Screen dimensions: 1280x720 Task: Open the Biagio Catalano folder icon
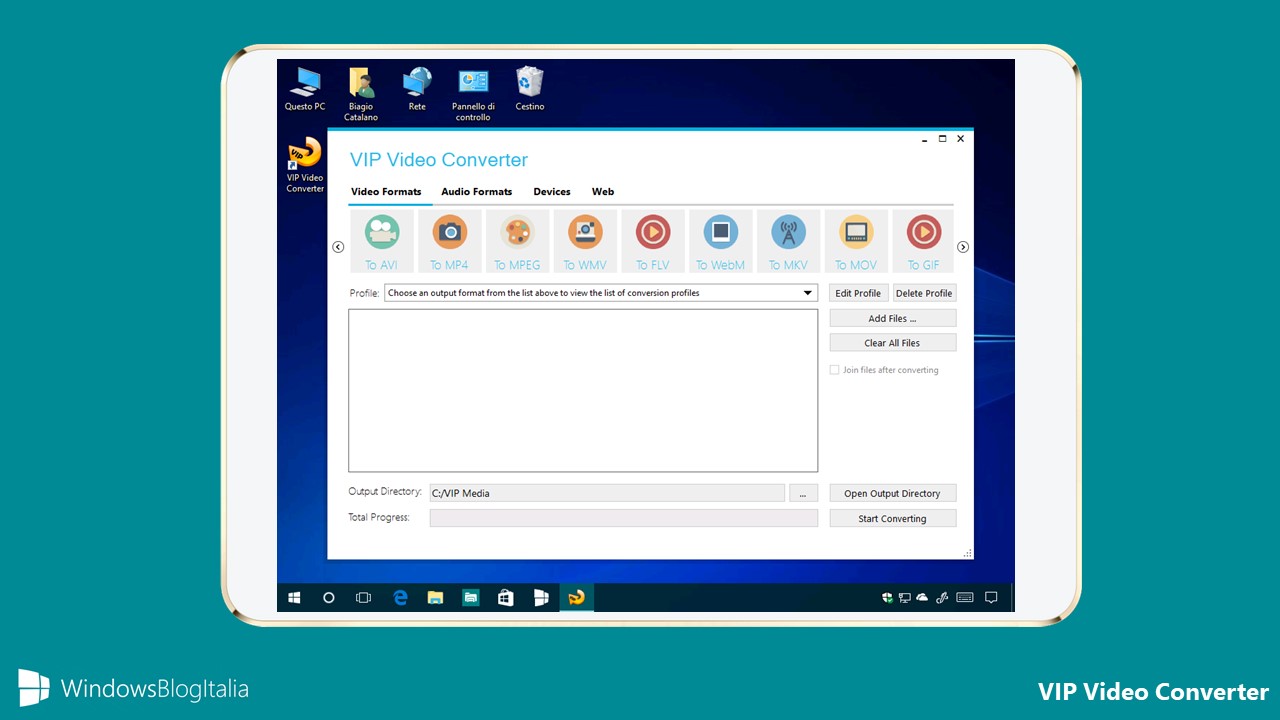(x=361, y=94)
